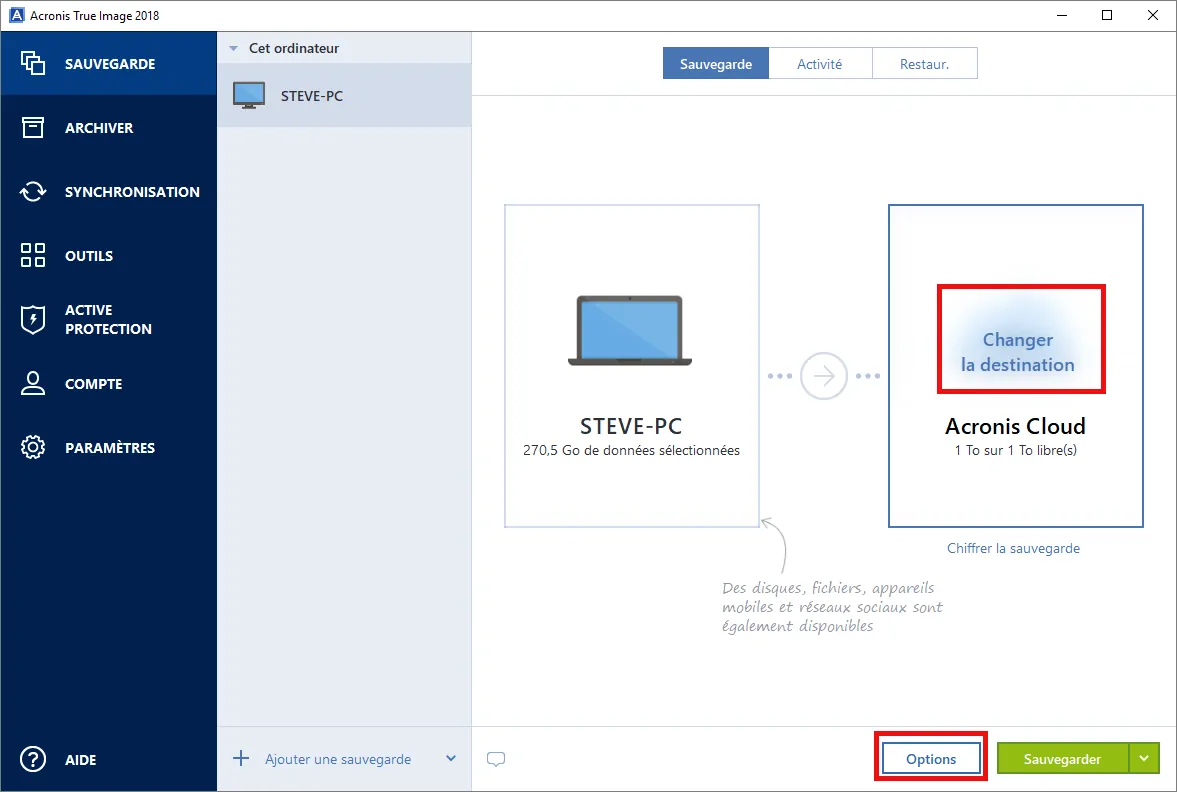Viewport: 1177px width, 792px height.
Task: Open the Sauvegarde sidebar section icon
Action: click(x=33, y=63)
